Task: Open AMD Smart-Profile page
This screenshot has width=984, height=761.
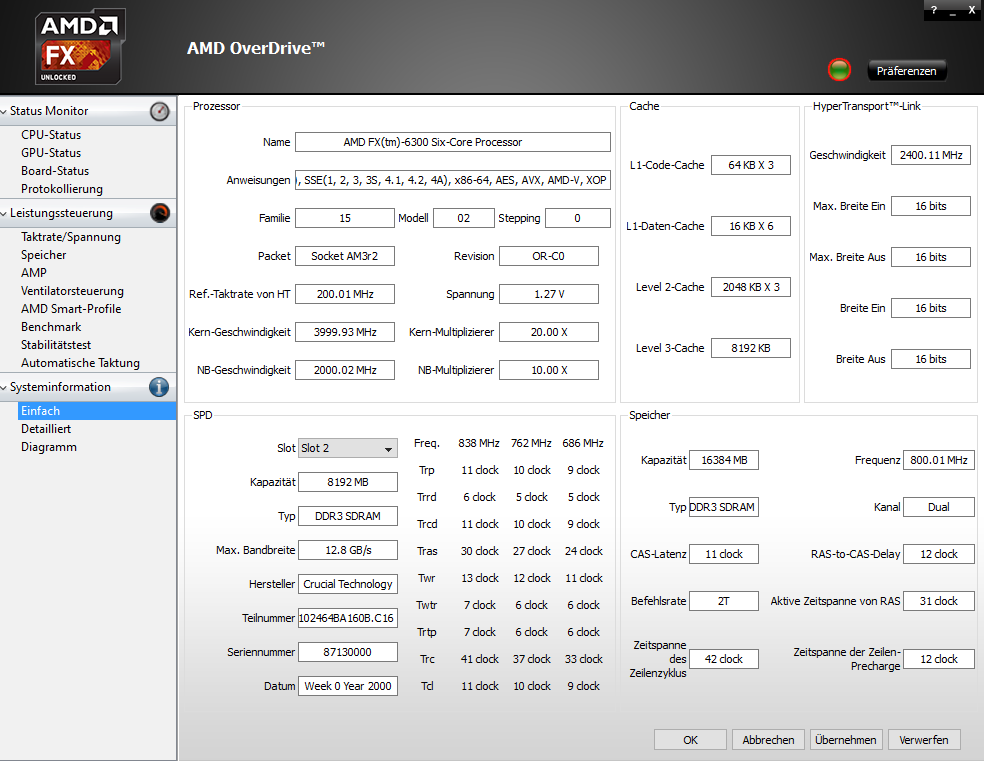Action: pyautogui.click(x=71, y=309)
